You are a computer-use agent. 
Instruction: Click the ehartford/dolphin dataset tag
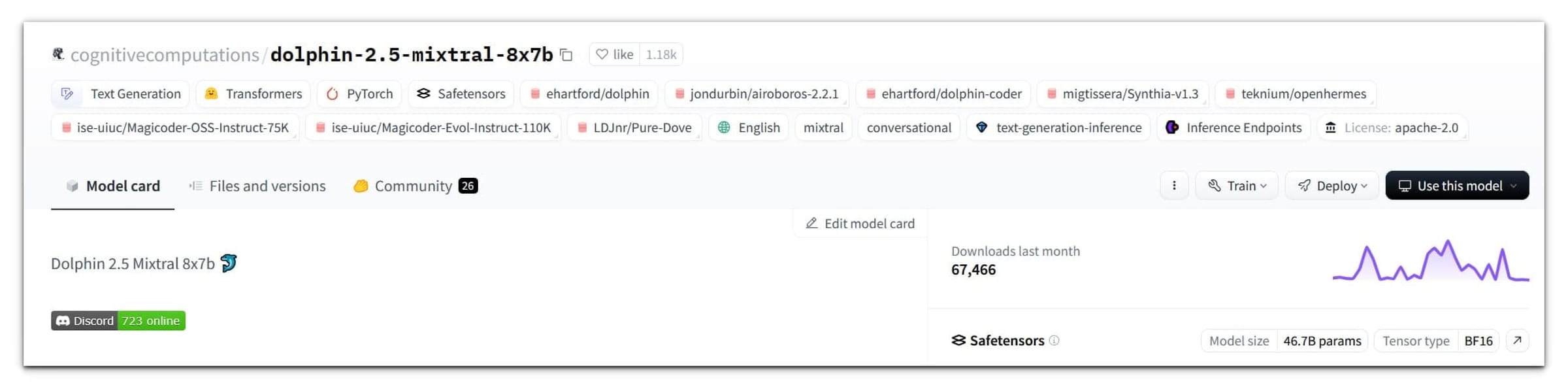(x=589, y=94)
